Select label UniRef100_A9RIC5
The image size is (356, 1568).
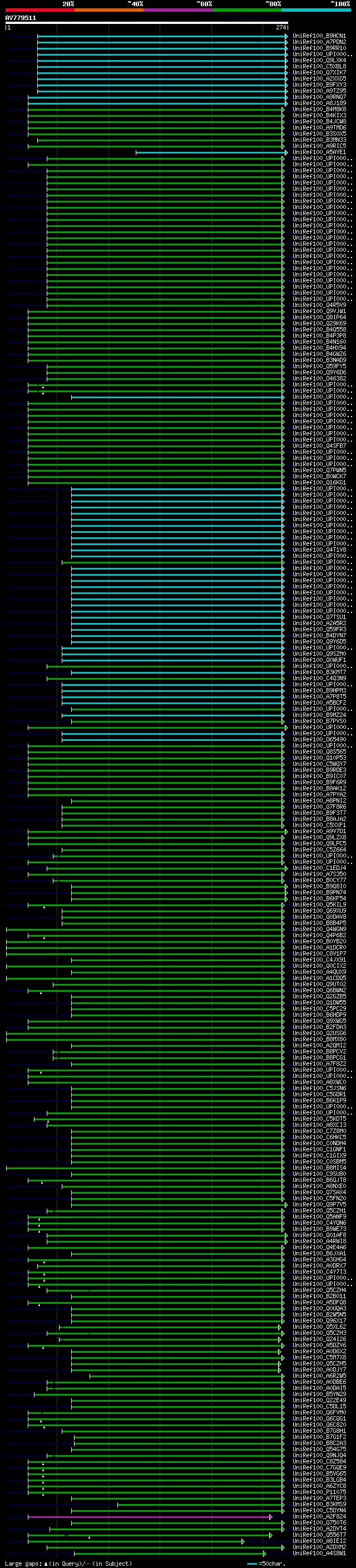319,146
